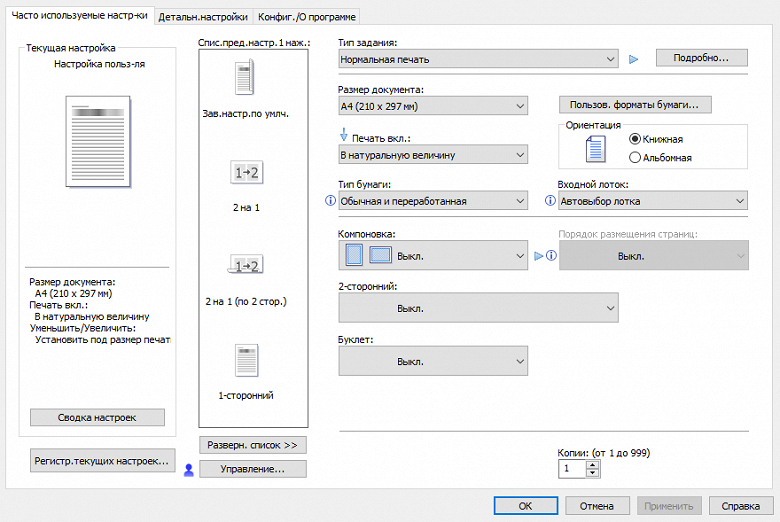The width and height of the screenshot is (780, 522).
Task: Select the default settings preset icon
Action: tap(245, 80)
